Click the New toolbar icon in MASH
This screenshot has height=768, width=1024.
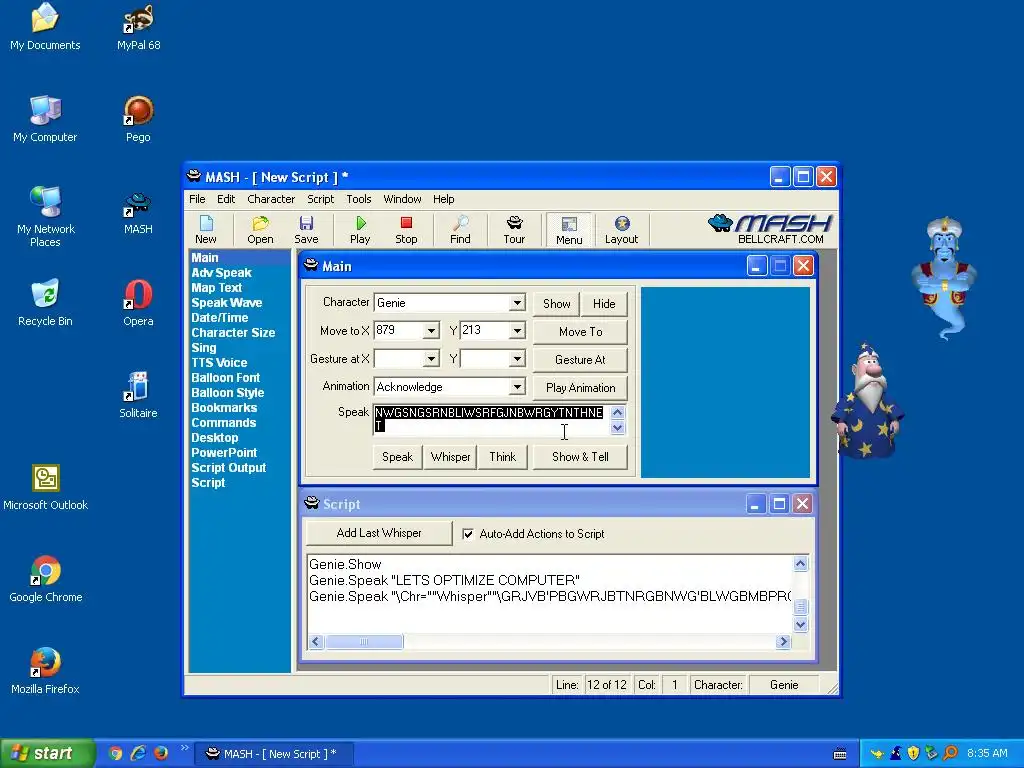tap(206, 230)
